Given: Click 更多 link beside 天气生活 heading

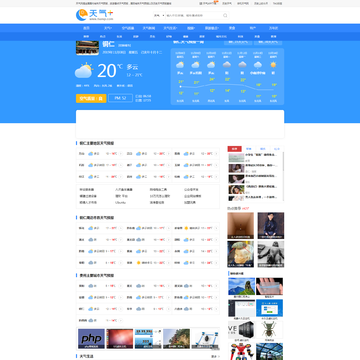Looking at the screenshot, I should (215, 356).
